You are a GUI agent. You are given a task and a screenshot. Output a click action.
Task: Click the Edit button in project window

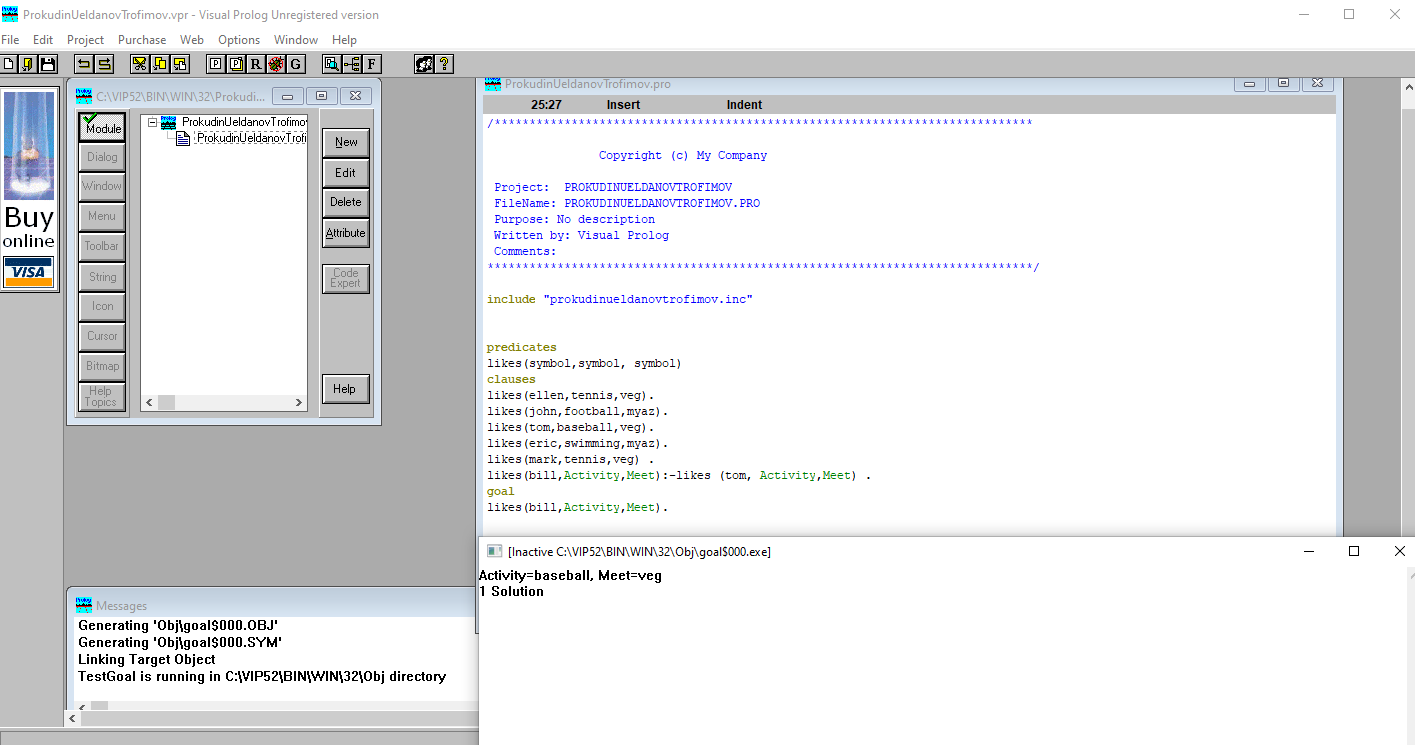pyautogui.click(x=346, y=172)
